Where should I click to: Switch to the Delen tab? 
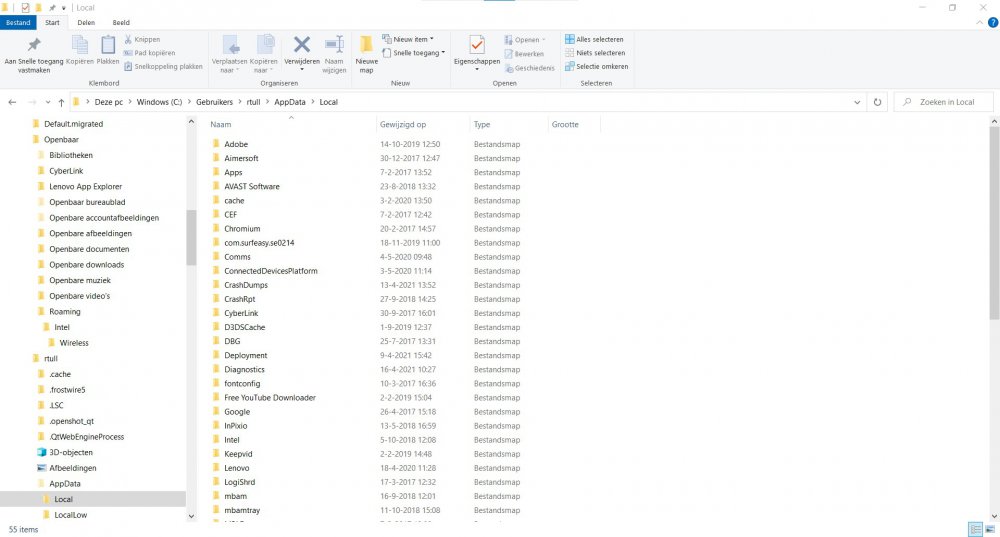click(x=87, y=21)
